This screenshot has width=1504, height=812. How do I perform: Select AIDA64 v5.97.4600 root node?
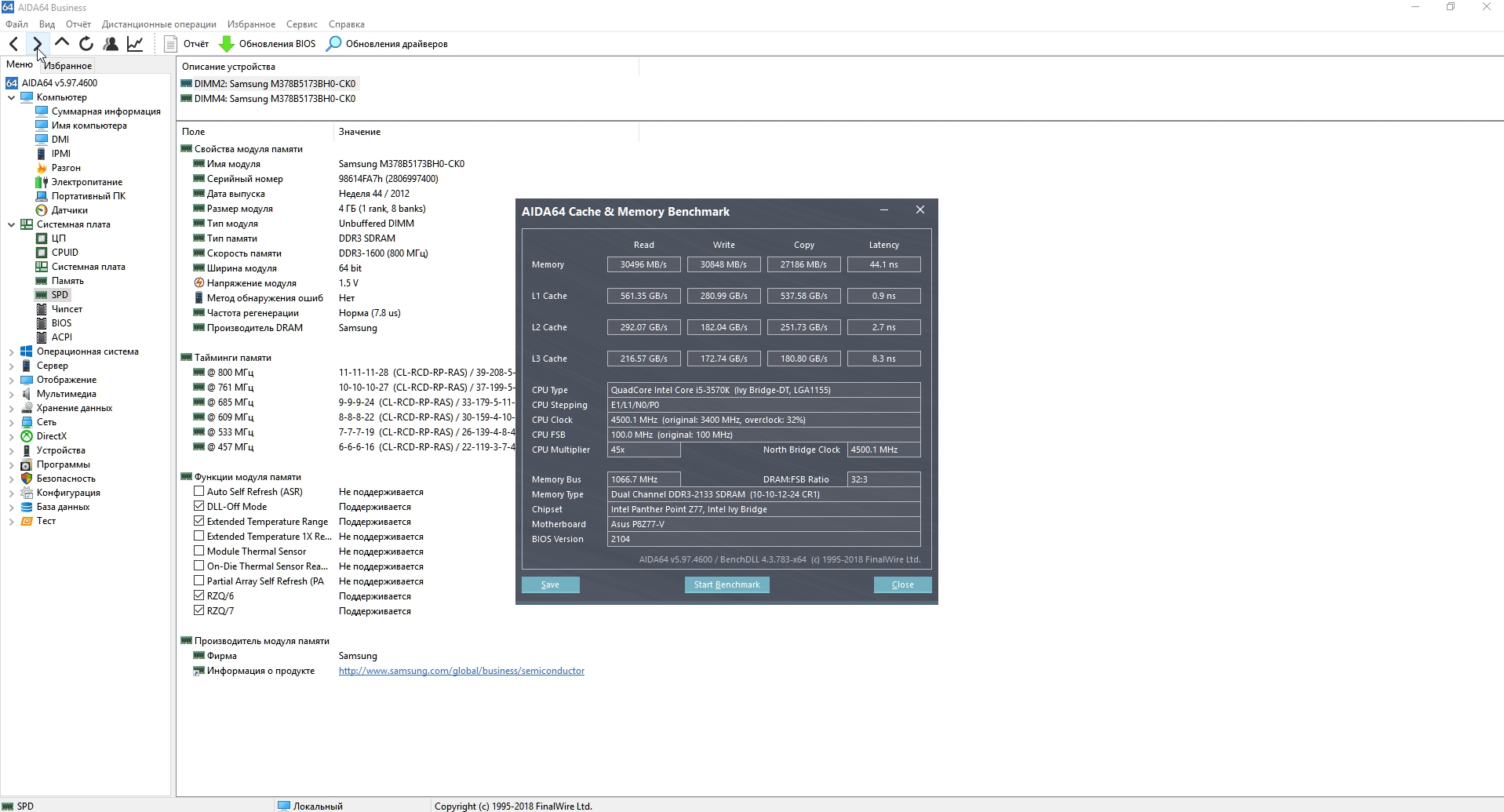[x=52, y=83]
